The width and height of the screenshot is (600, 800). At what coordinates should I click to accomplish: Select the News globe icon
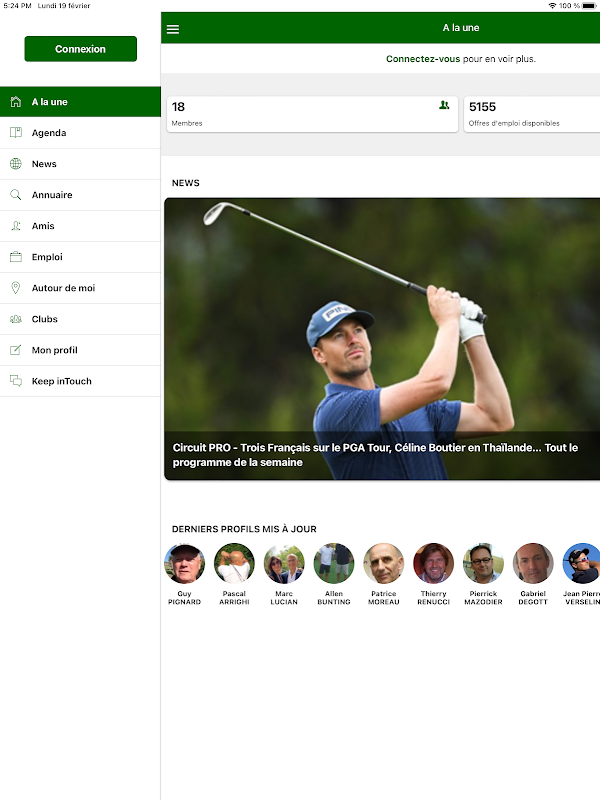pyautogui.click(x=16, y=164)
